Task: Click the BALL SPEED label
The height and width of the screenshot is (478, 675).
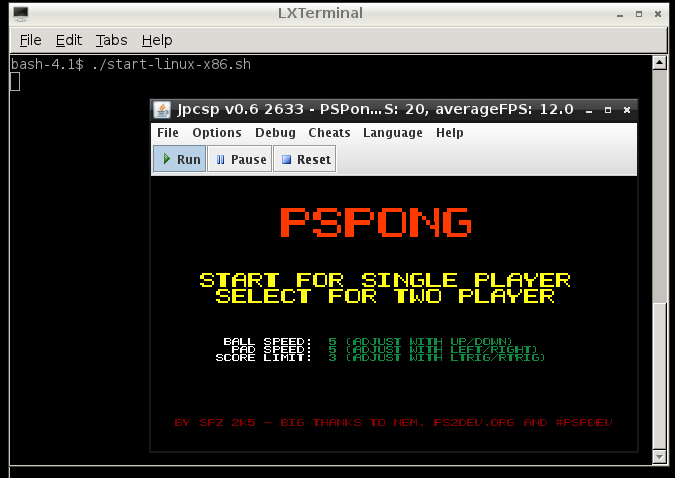Action: click(267, 341)
